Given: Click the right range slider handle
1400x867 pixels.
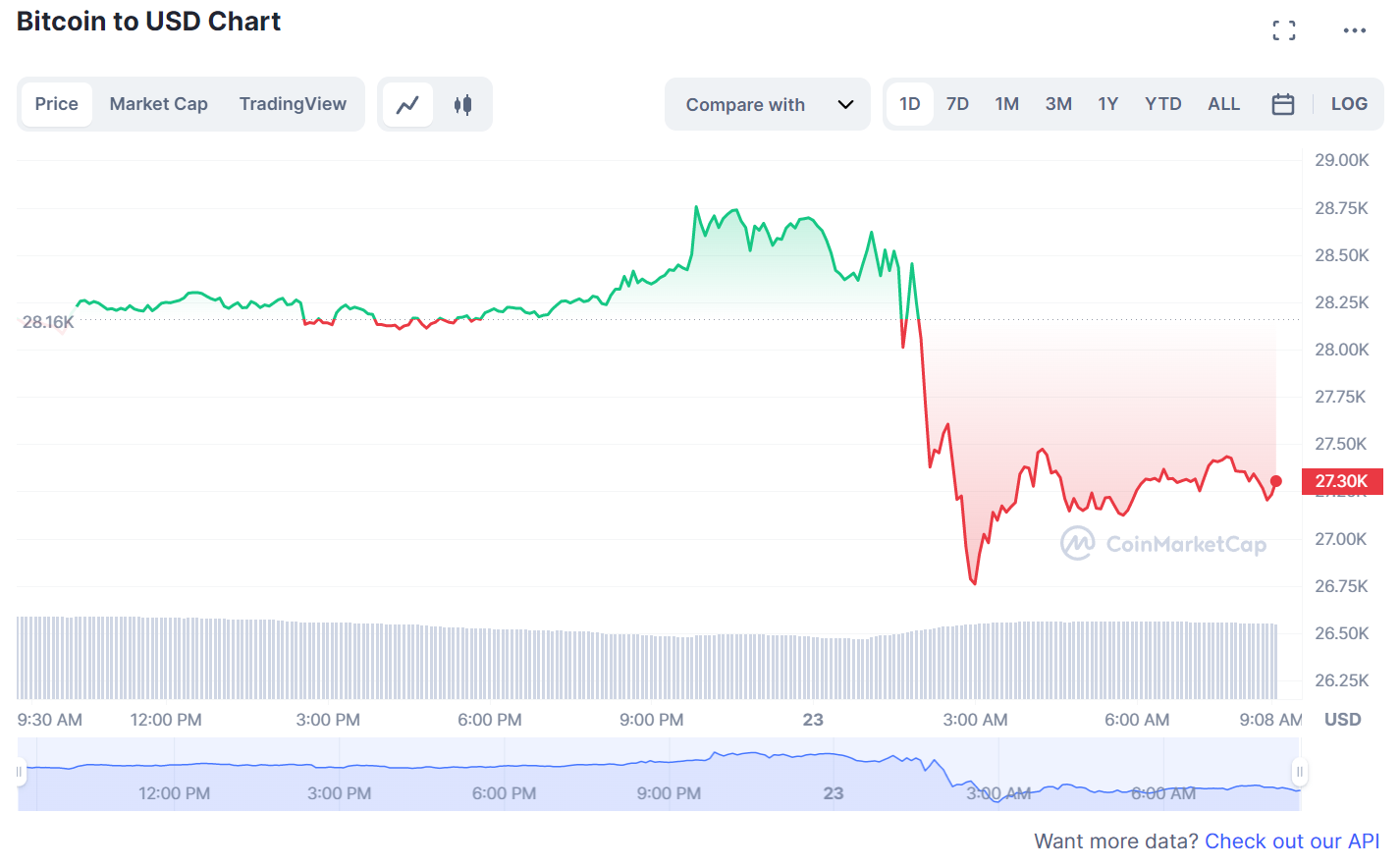Looking at the screenshot, I should (x=1299, y=772).
